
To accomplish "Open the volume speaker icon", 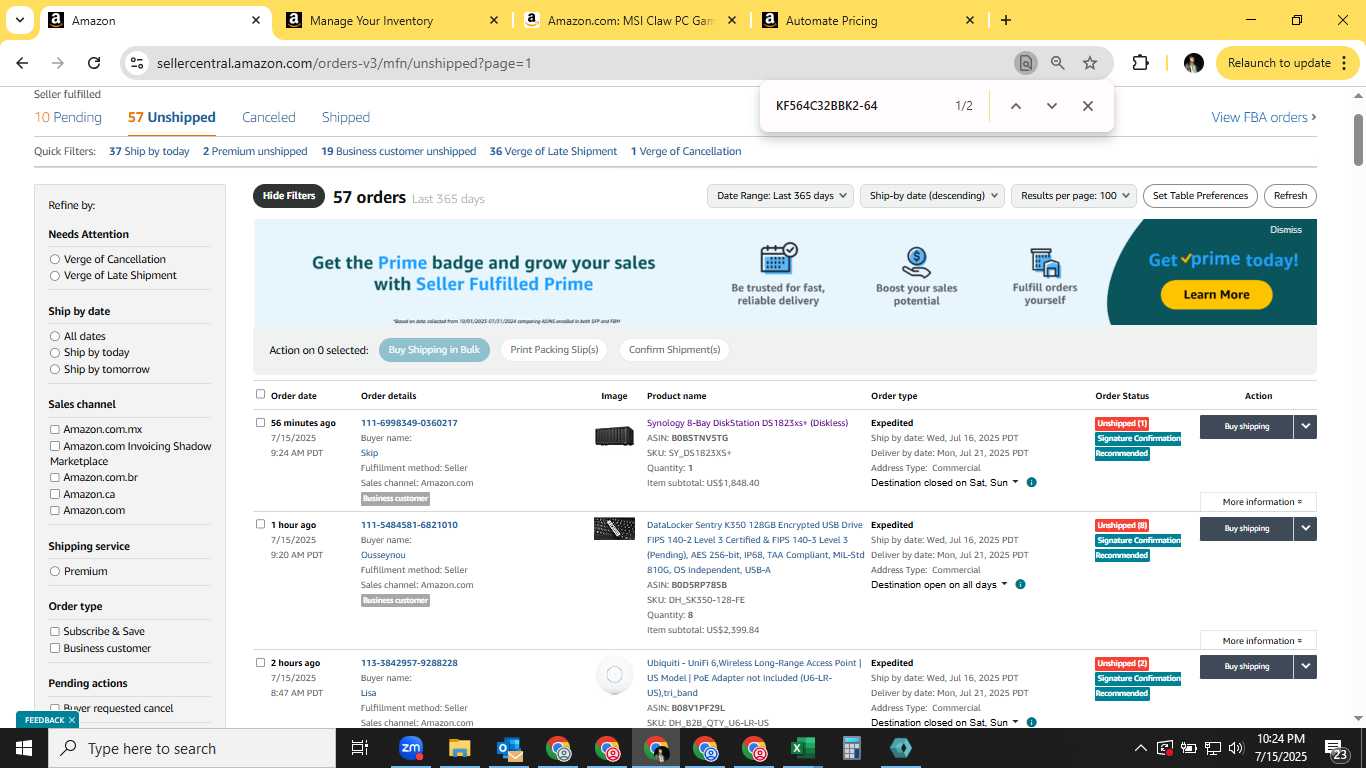I will [x=1236, y=748].
